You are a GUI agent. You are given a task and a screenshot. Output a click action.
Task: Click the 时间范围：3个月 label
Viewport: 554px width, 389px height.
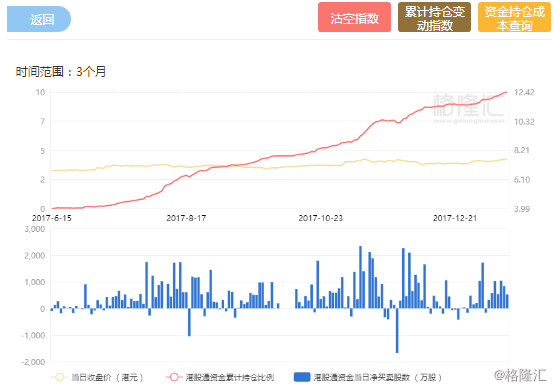pos(60,72)
